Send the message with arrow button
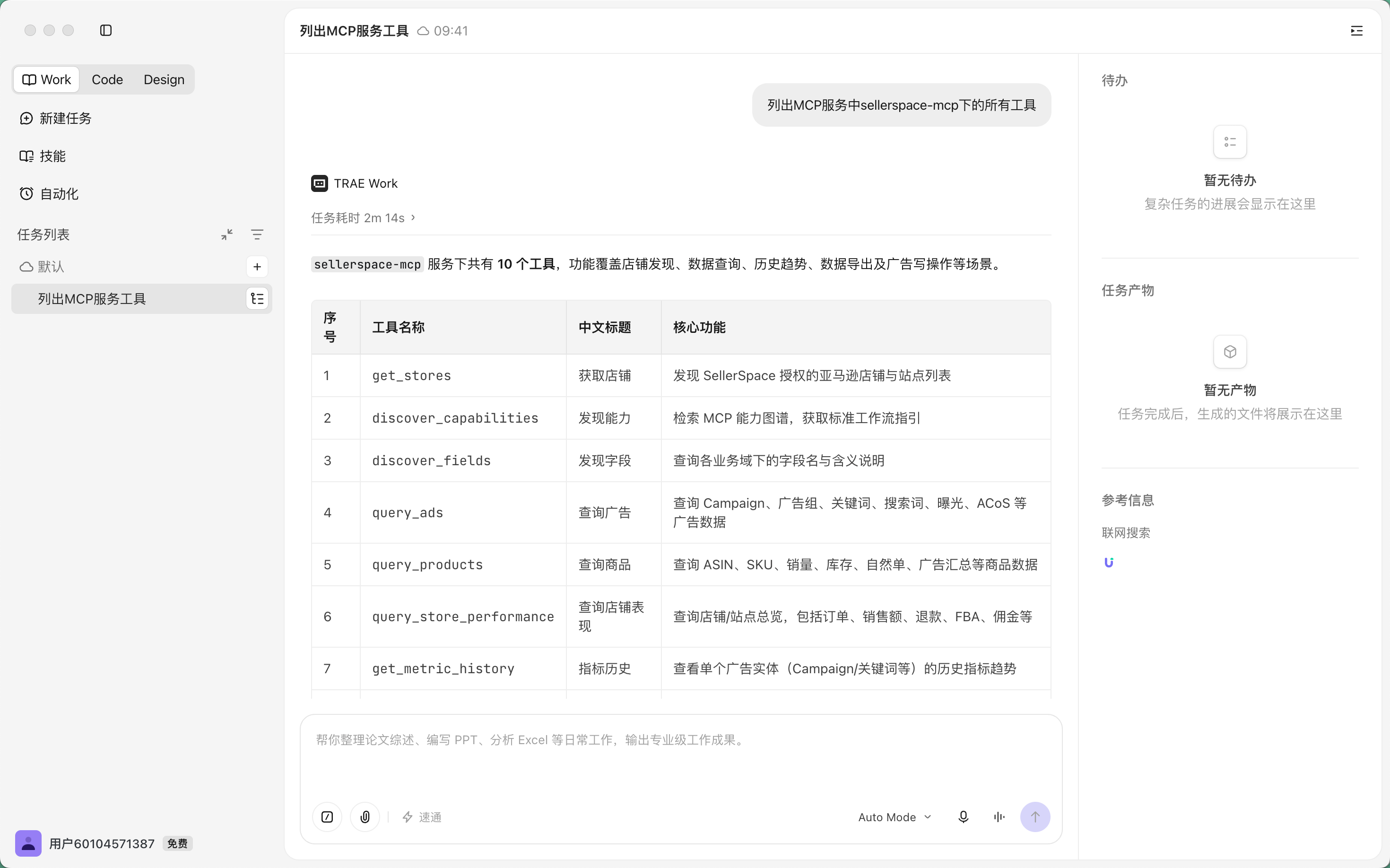 click(x=1035, y=817)
